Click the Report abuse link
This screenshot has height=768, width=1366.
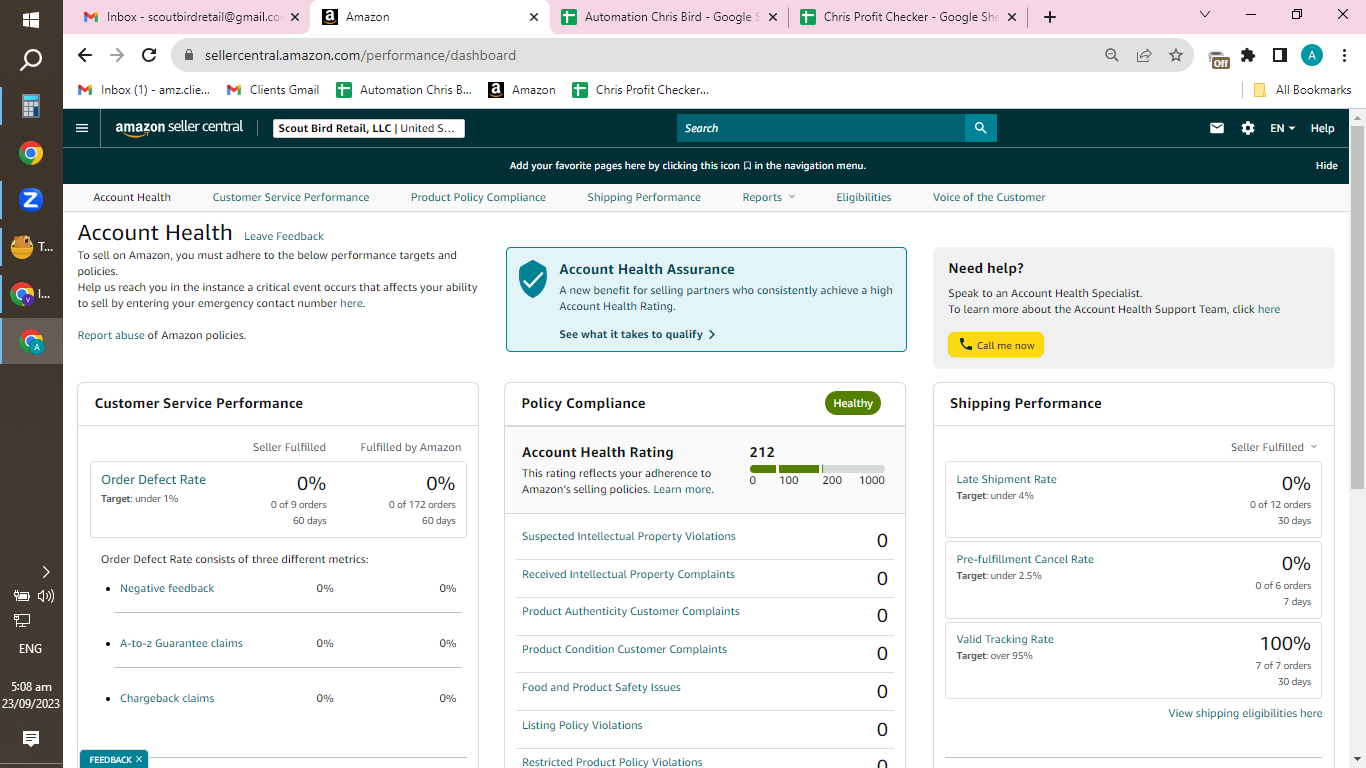(x=111, y=335)
